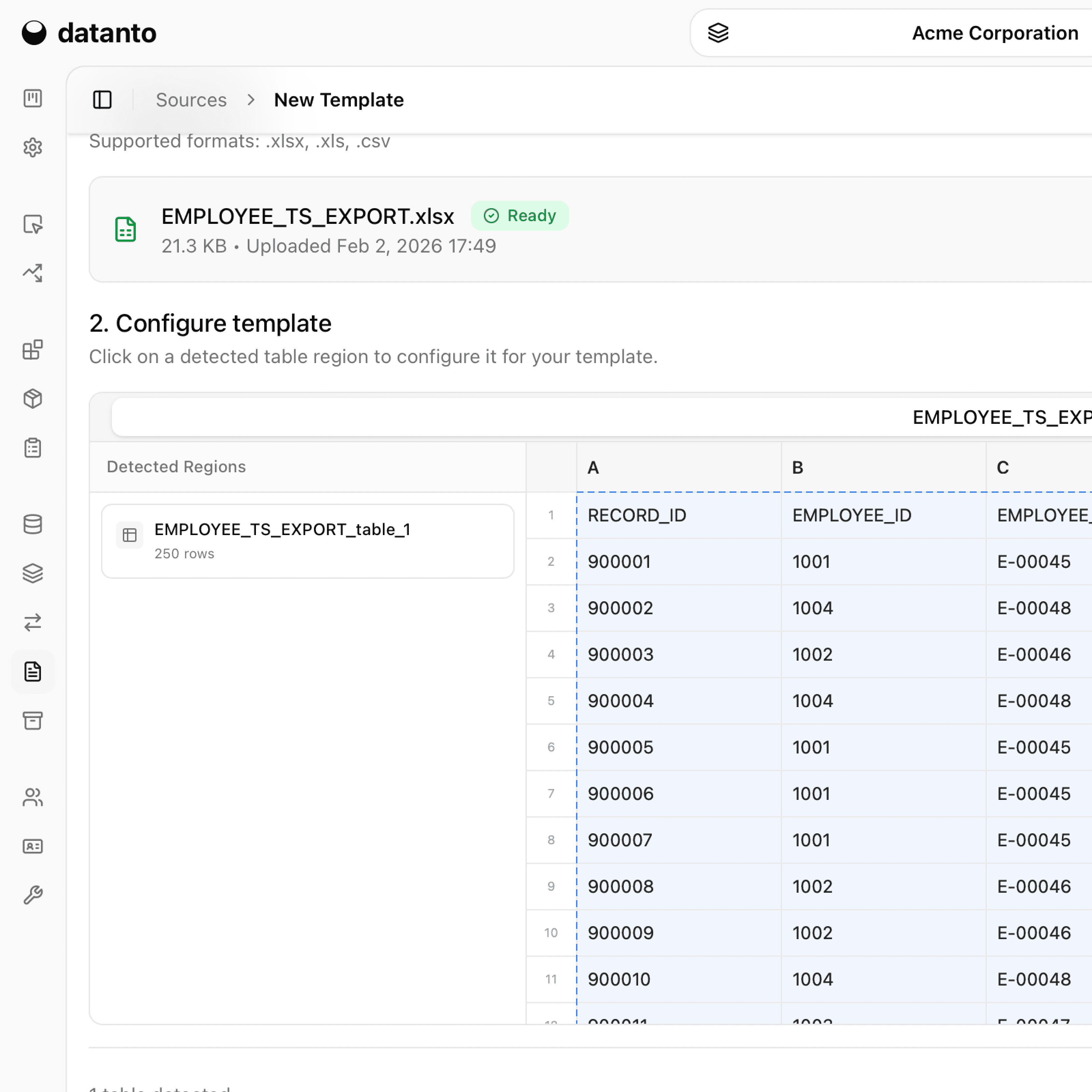Open the analytics trends panel
This screenshot has height=1092, width=1092.
point(33,273)
